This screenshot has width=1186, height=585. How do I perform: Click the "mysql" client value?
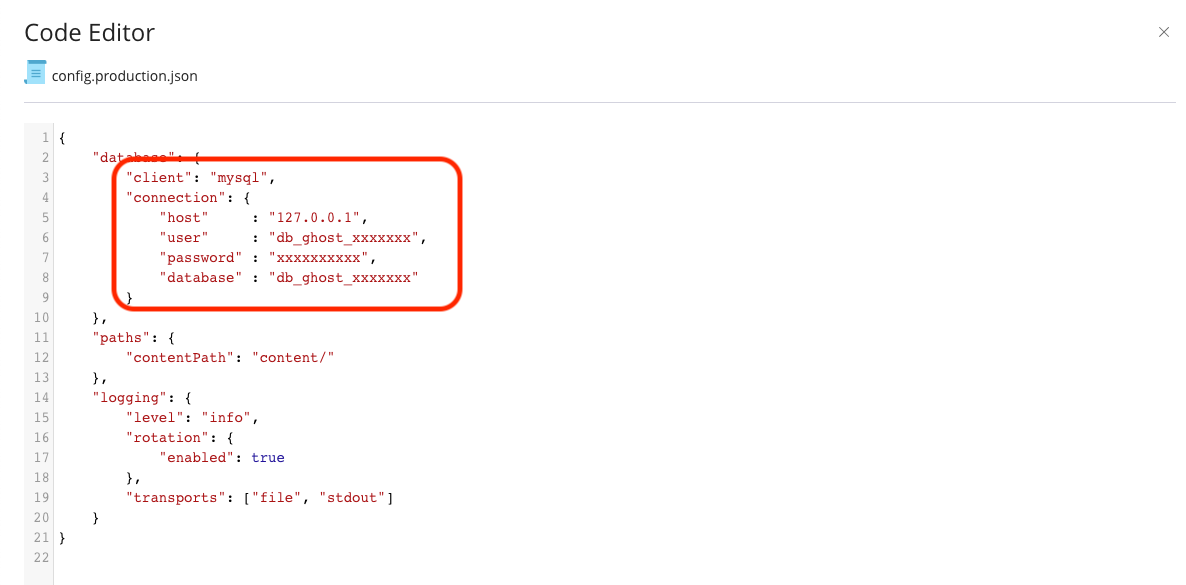tap(239, 178)
